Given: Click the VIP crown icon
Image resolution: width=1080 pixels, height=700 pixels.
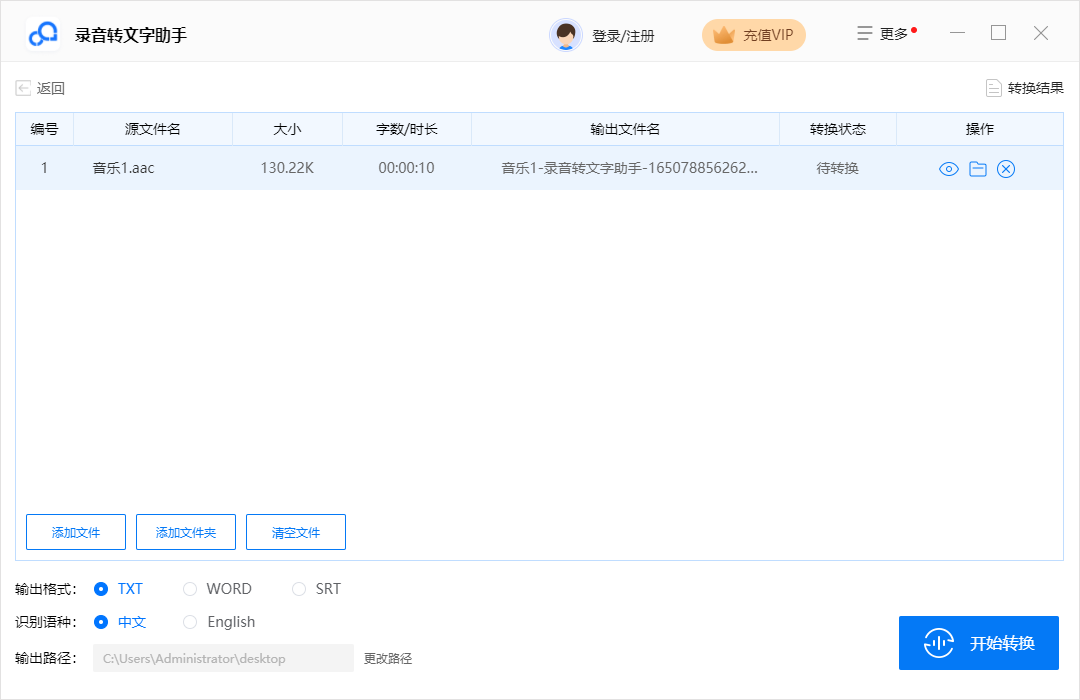Looking at the screenshot, I should [723, 35].
